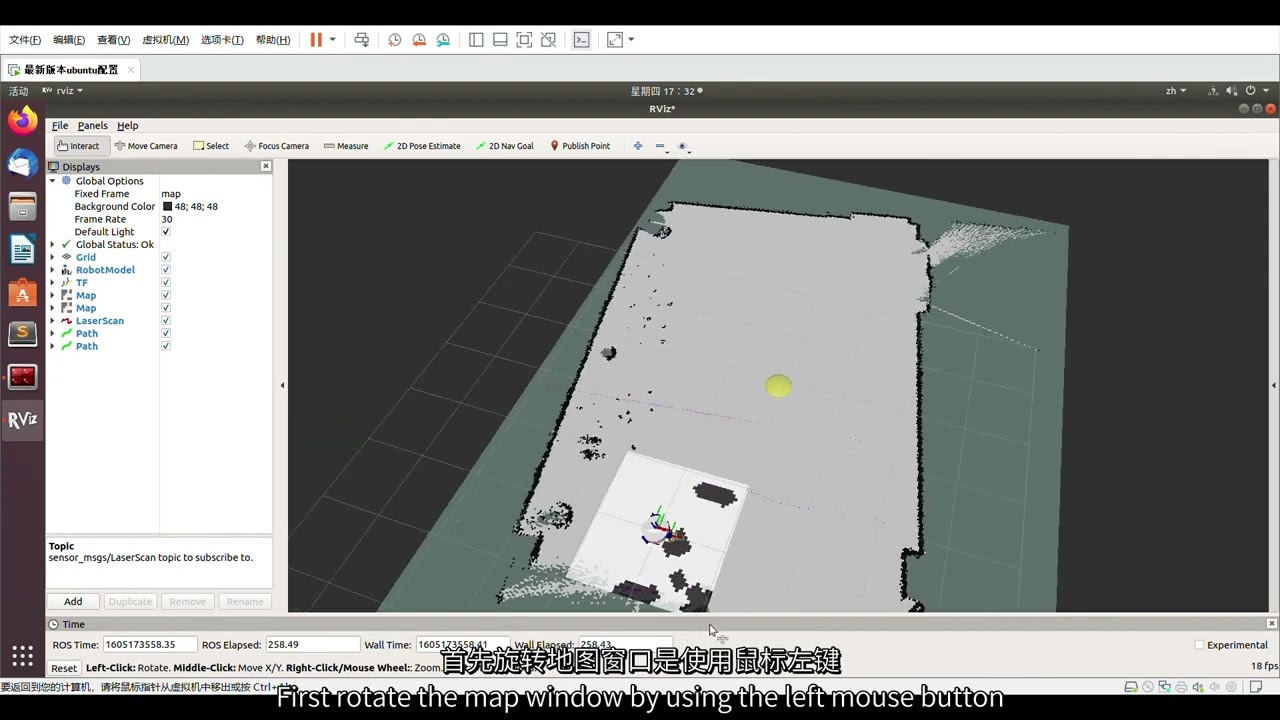Pick the Focus Camera tool
1280x720 pixels.
pos(277,146)
